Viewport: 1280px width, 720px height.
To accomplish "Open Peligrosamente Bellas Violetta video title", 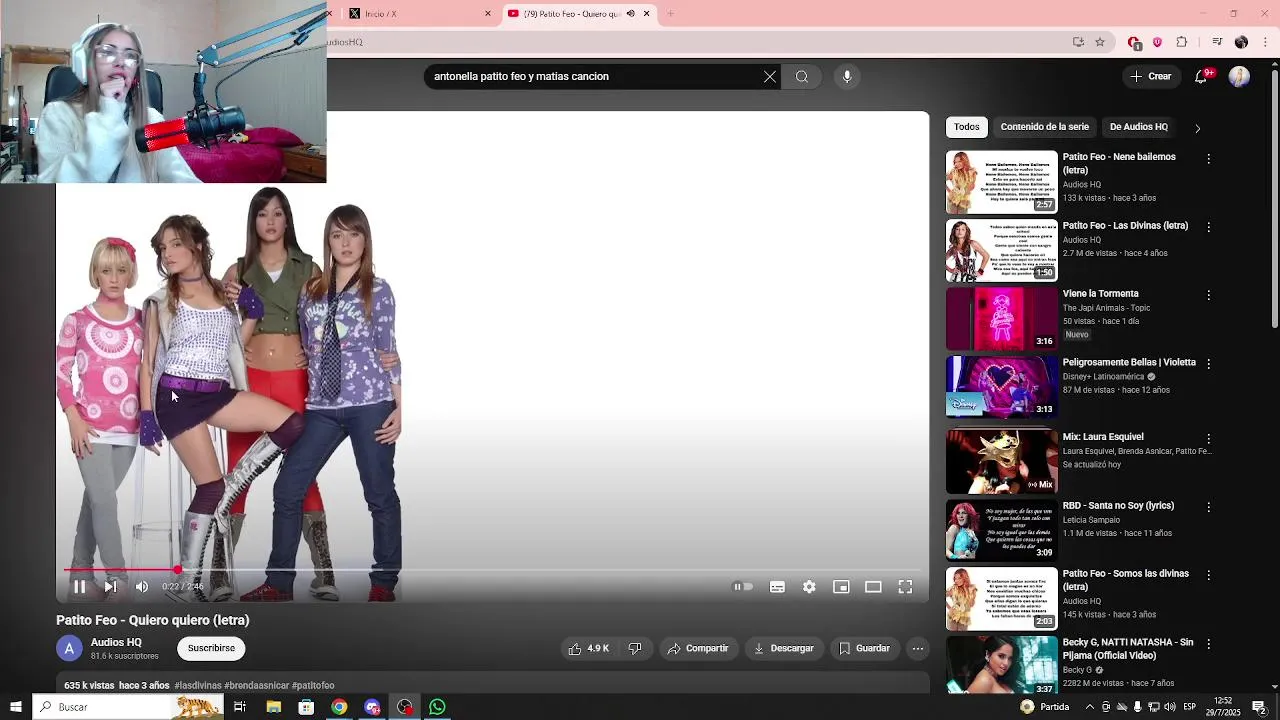I will [x=1129, y=362].
